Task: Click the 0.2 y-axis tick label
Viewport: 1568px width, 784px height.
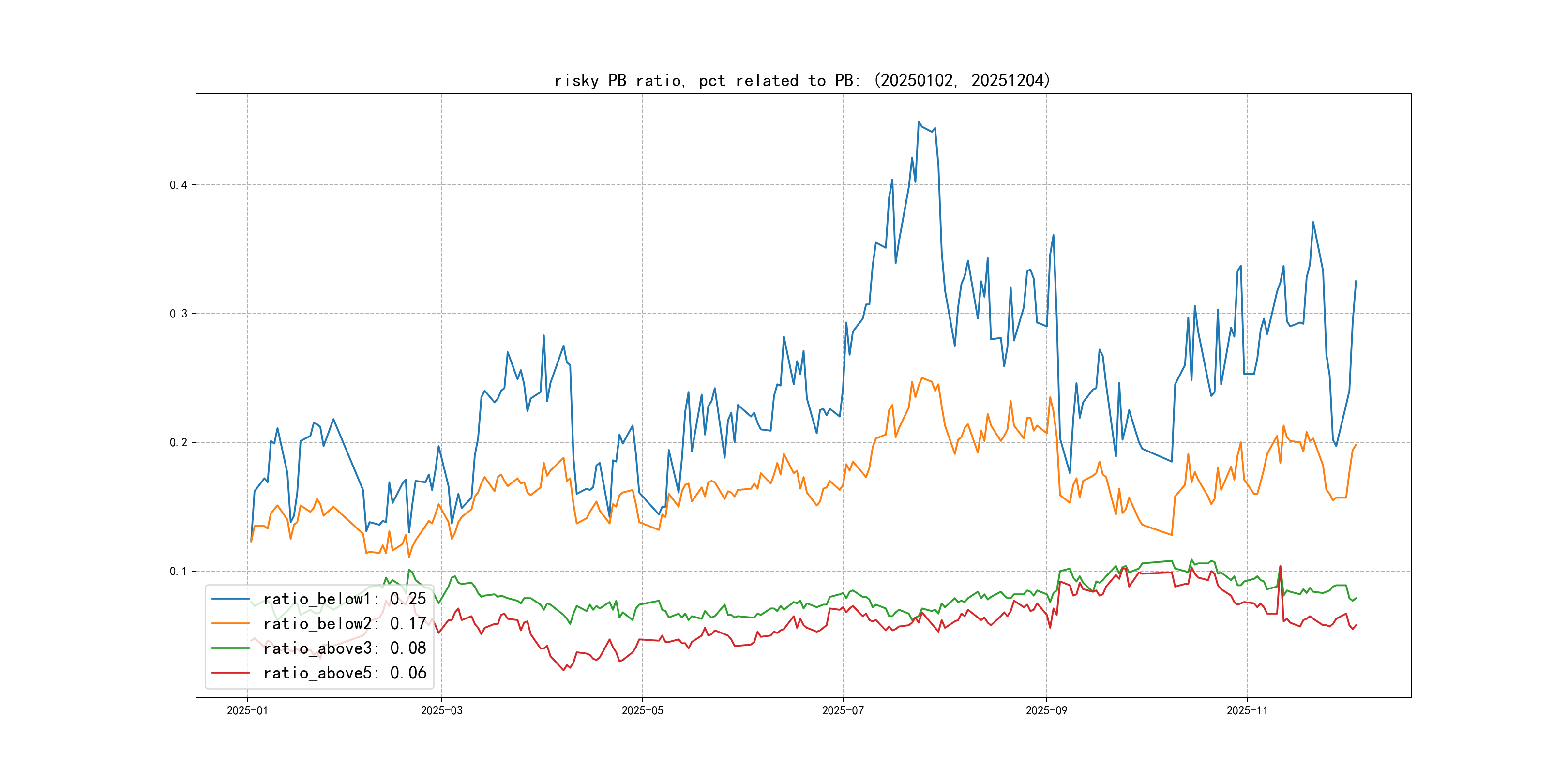Action: point(179,442)
